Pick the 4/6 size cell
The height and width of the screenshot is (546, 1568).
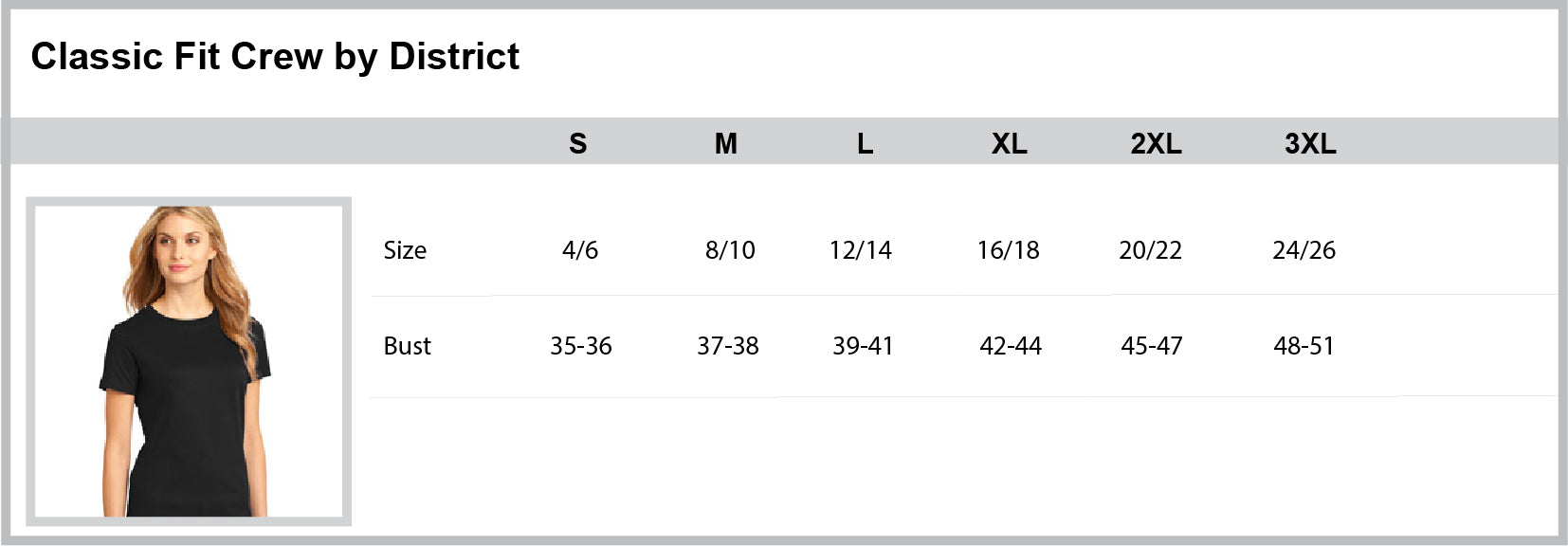pos(580,250)
